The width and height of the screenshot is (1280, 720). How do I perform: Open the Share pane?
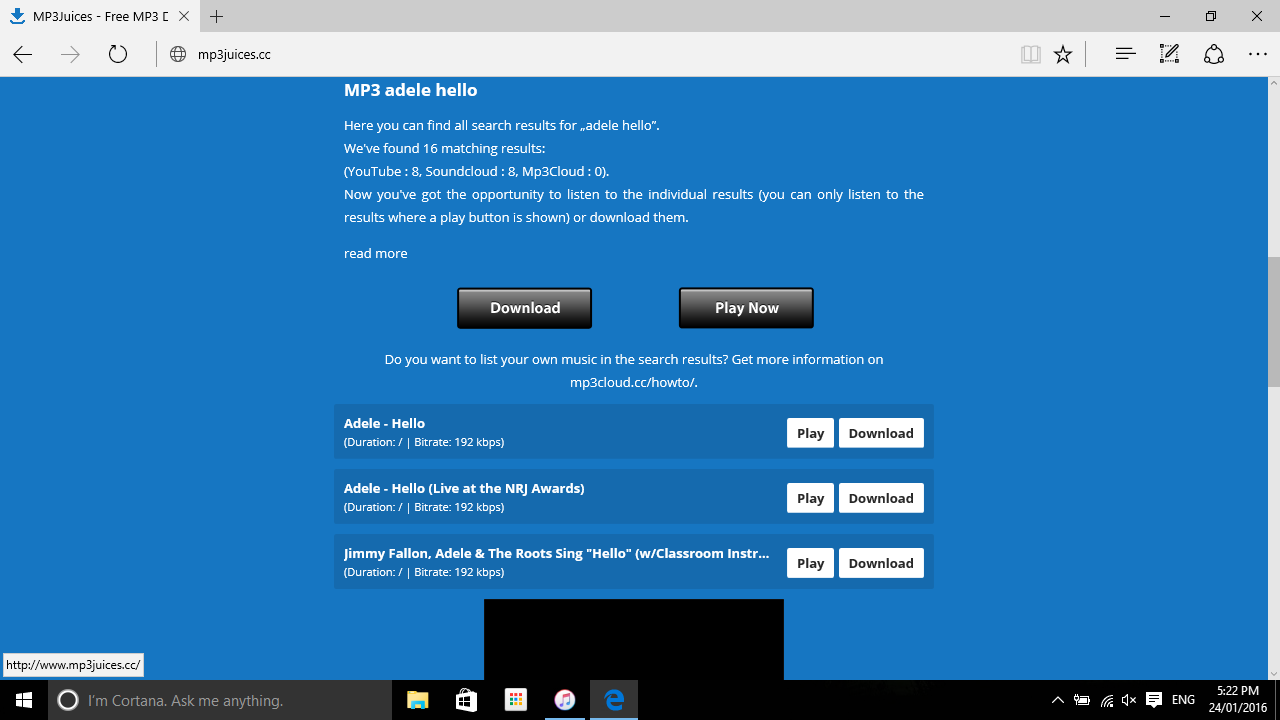(1213, 54)
